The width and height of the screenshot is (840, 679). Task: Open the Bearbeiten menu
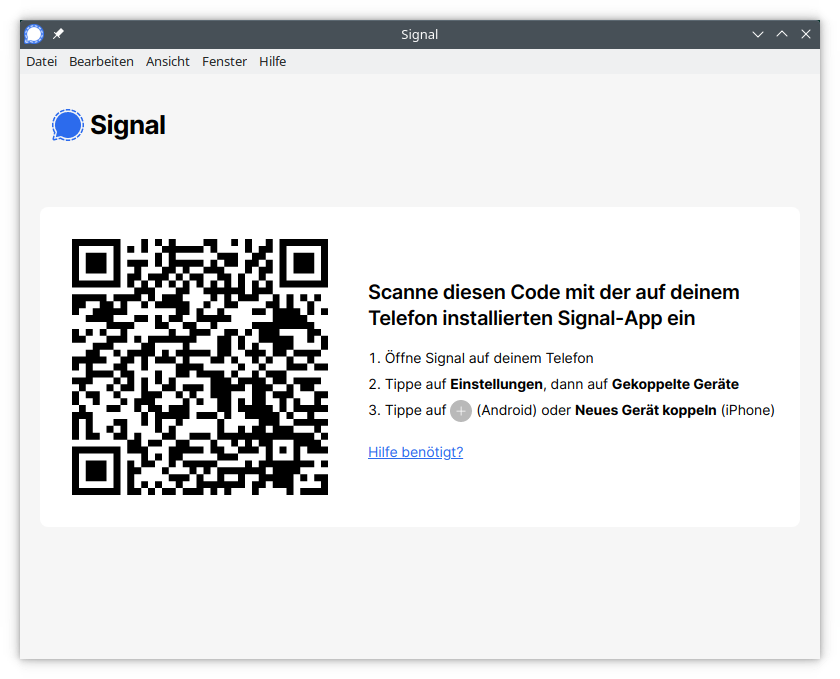coord(101,61)
